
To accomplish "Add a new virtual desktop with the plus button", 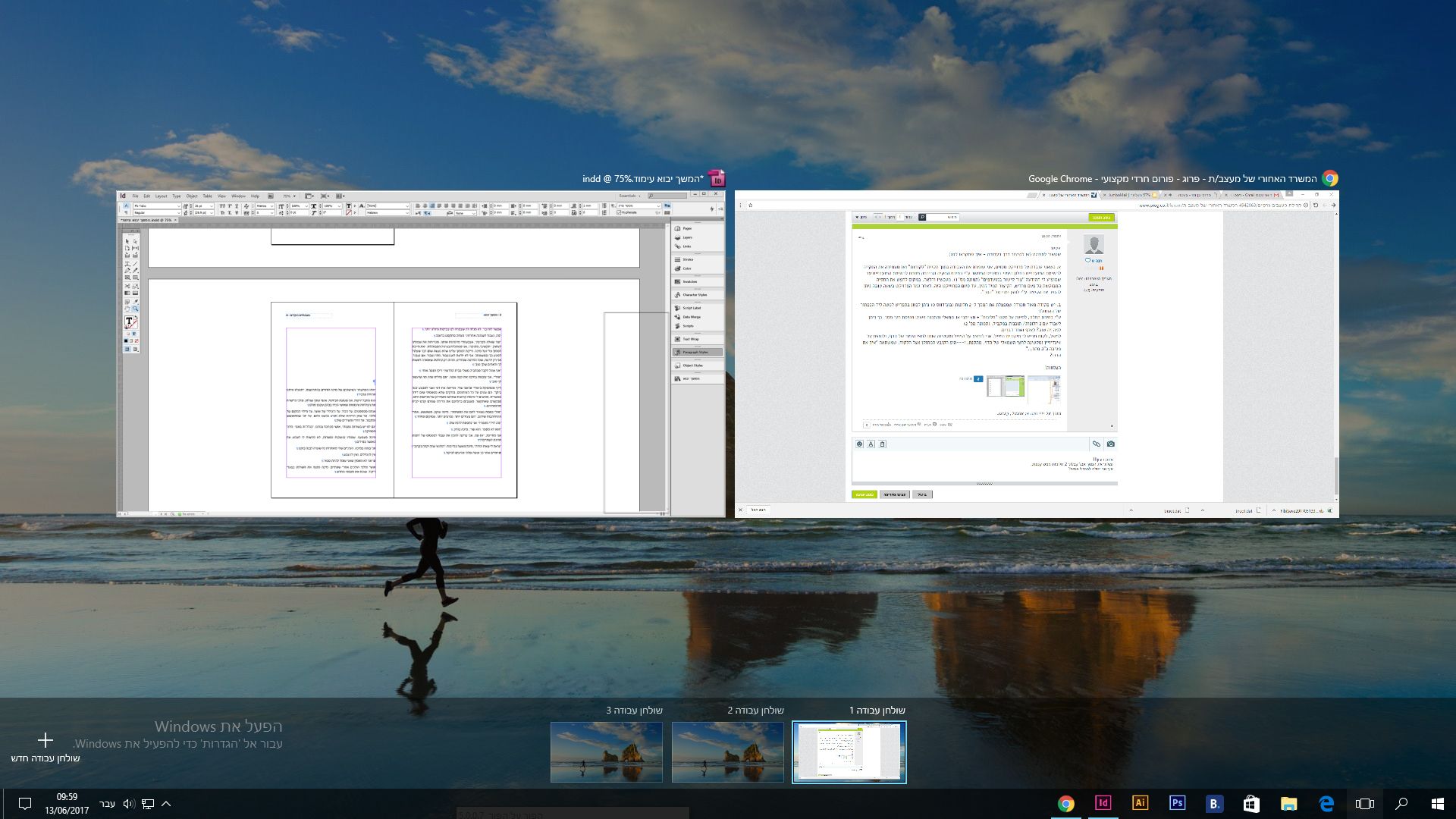I will point(45,740).
